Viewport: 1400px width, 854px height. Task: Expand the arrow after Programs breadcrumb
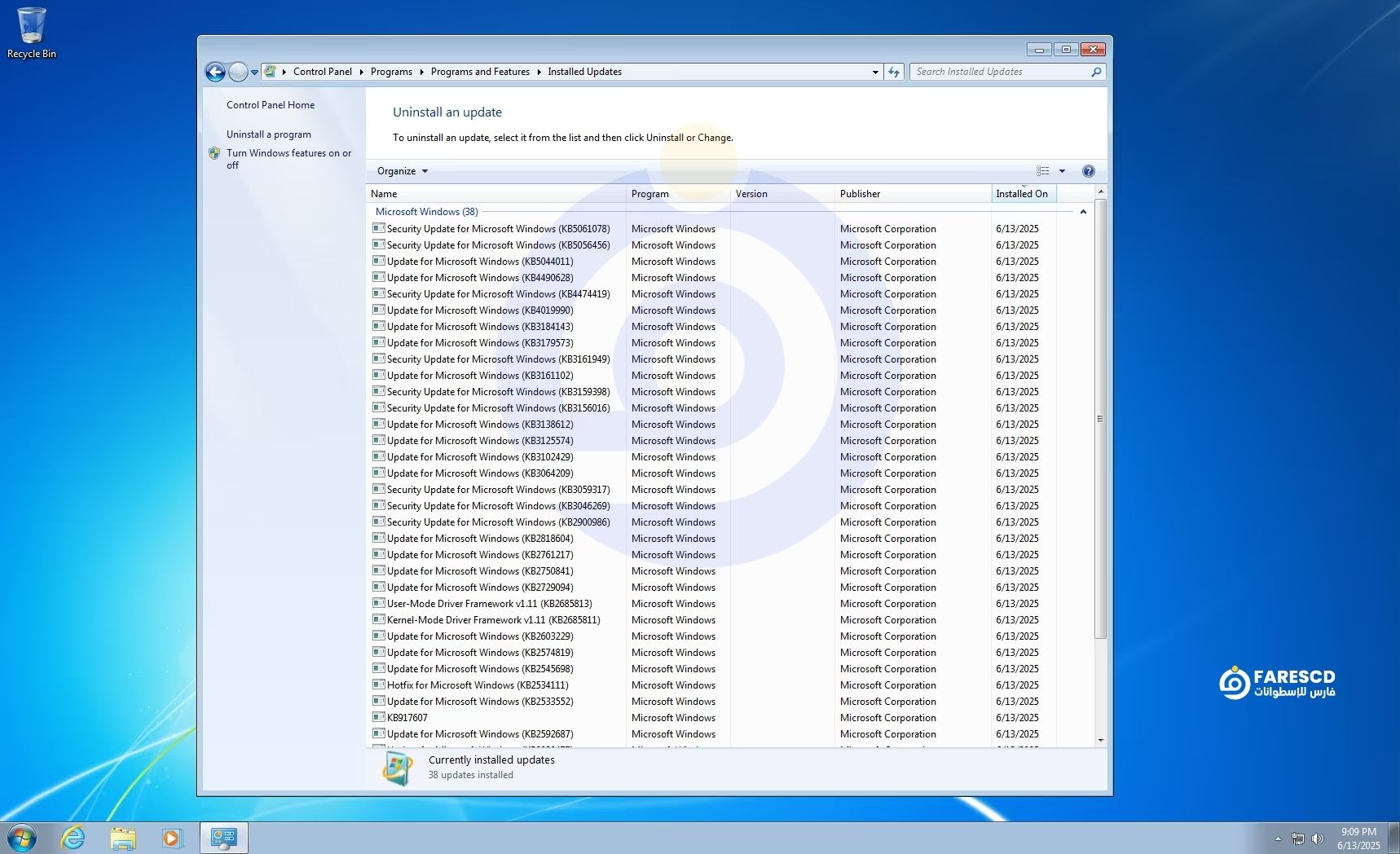(422, 72)
